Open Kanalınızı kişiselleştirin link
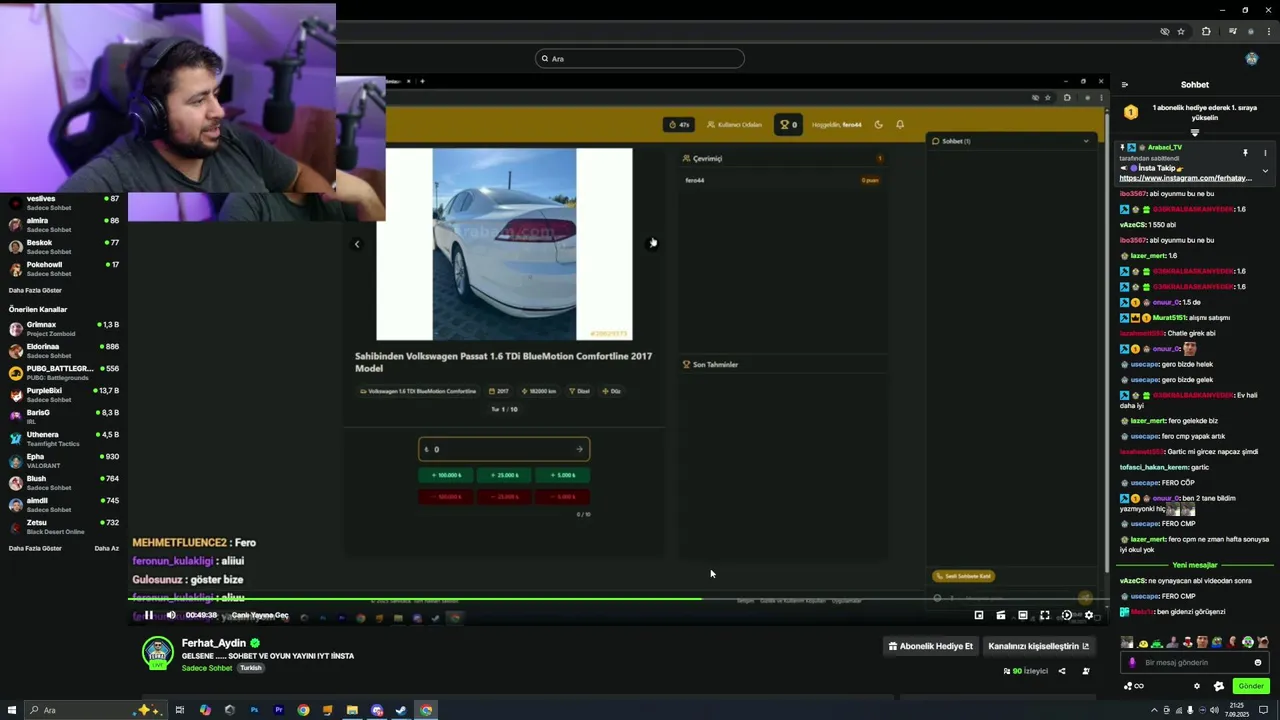 [1039, 646]
